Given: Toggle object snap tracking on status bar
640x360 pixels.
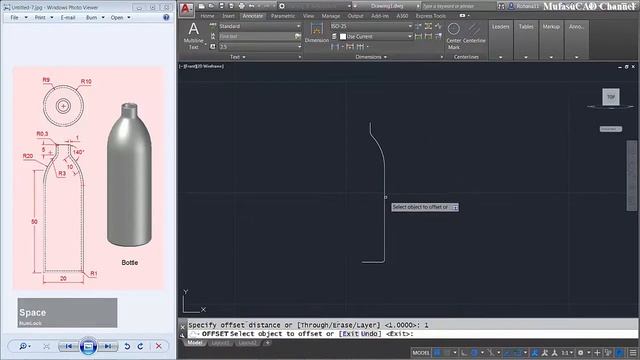Looking at the screenshot, I should (x=508, y=352).
